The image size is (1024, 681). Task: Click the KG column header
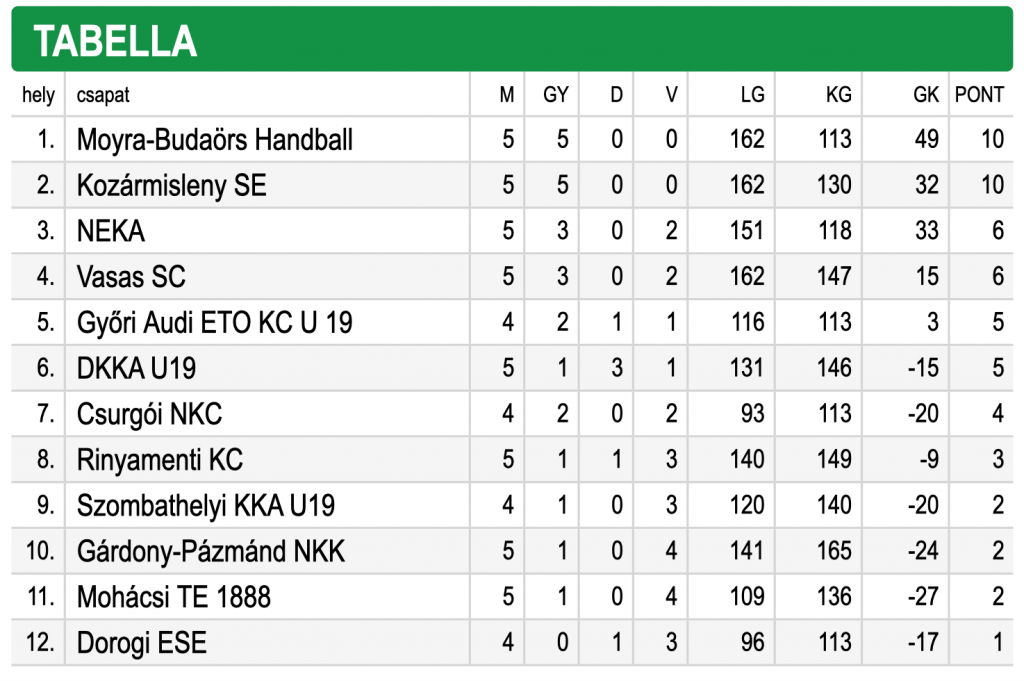tap(839, 95)
